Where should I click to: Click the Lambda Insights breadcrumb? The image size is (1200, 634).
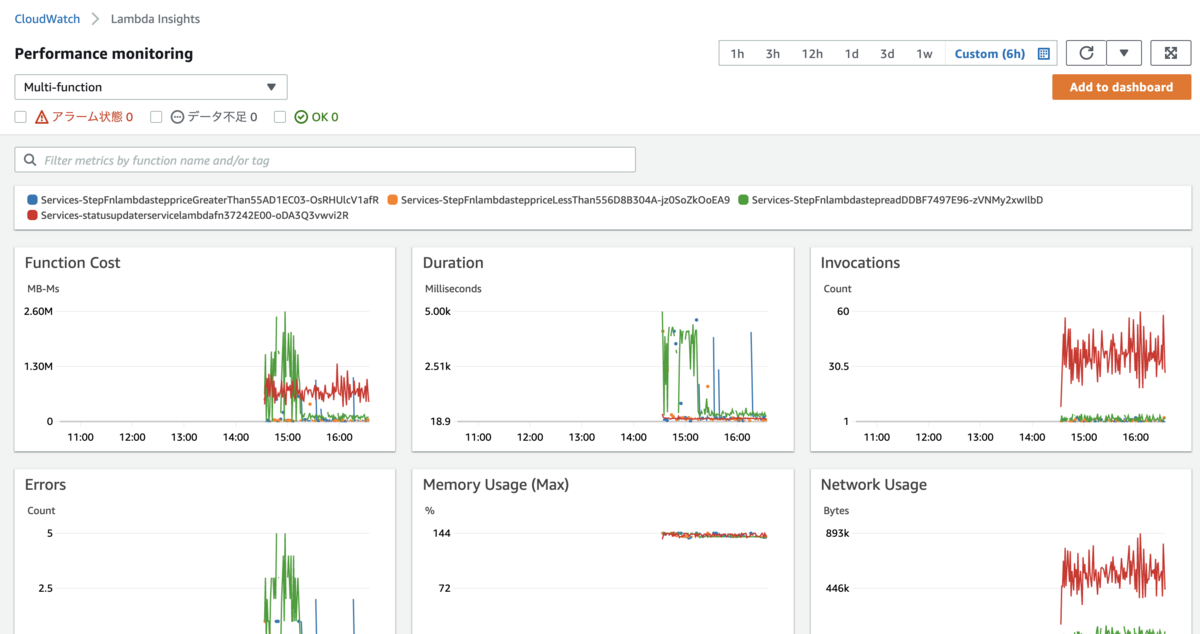point(155,19)
